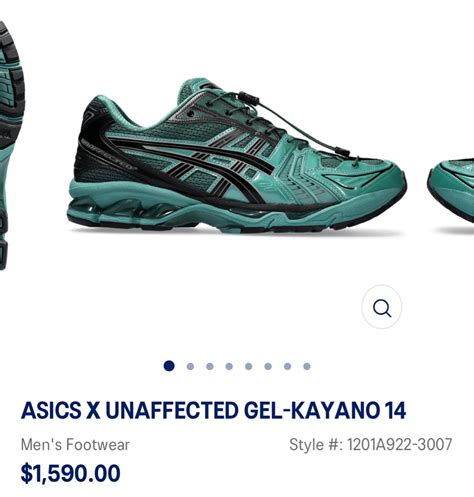
Task: Click the lace toggle lock on the sneaker
Action: (249, 98)
